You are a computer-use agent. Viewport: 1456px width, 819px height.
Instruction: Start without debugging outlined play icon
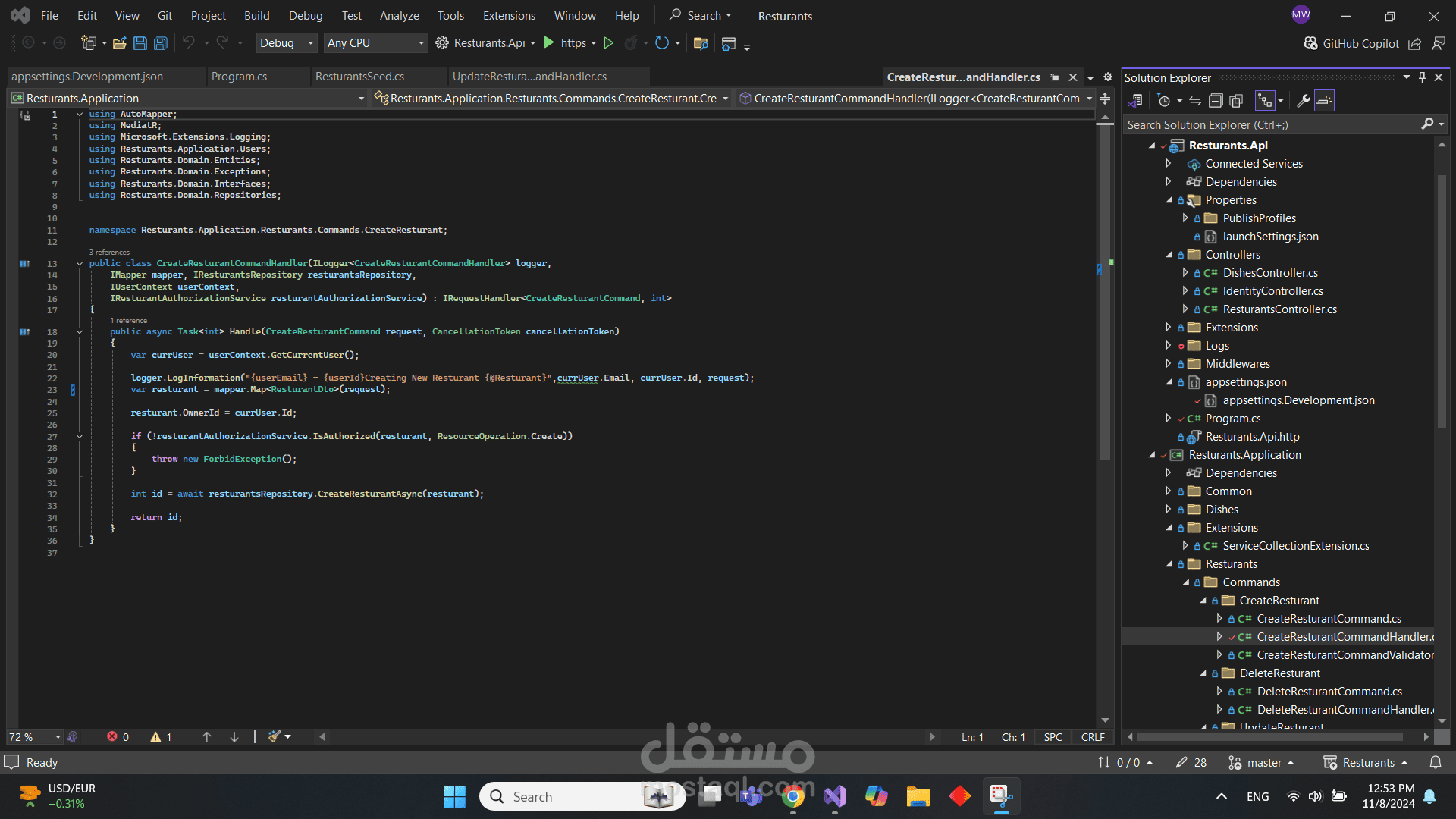[608, 43]
